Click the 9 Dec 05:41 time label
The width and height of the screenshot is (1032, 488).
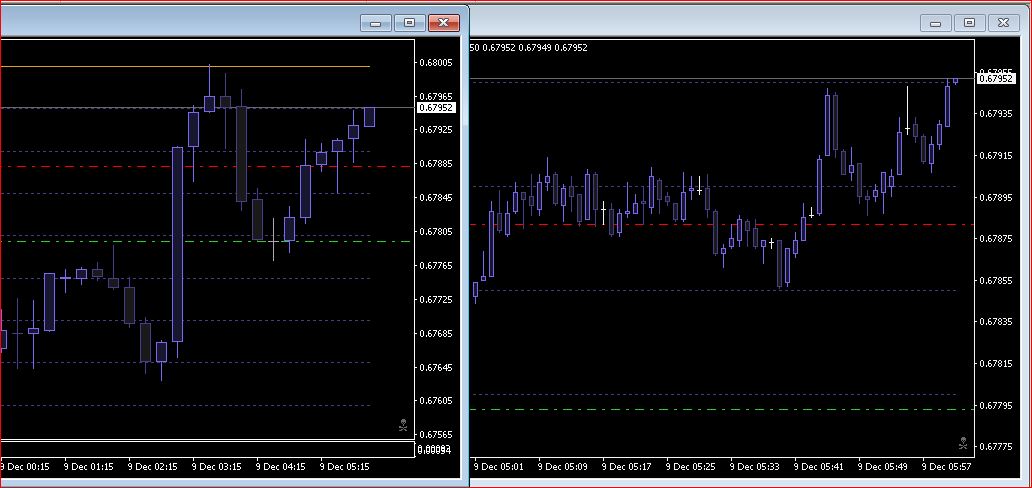tap(819, 467)
